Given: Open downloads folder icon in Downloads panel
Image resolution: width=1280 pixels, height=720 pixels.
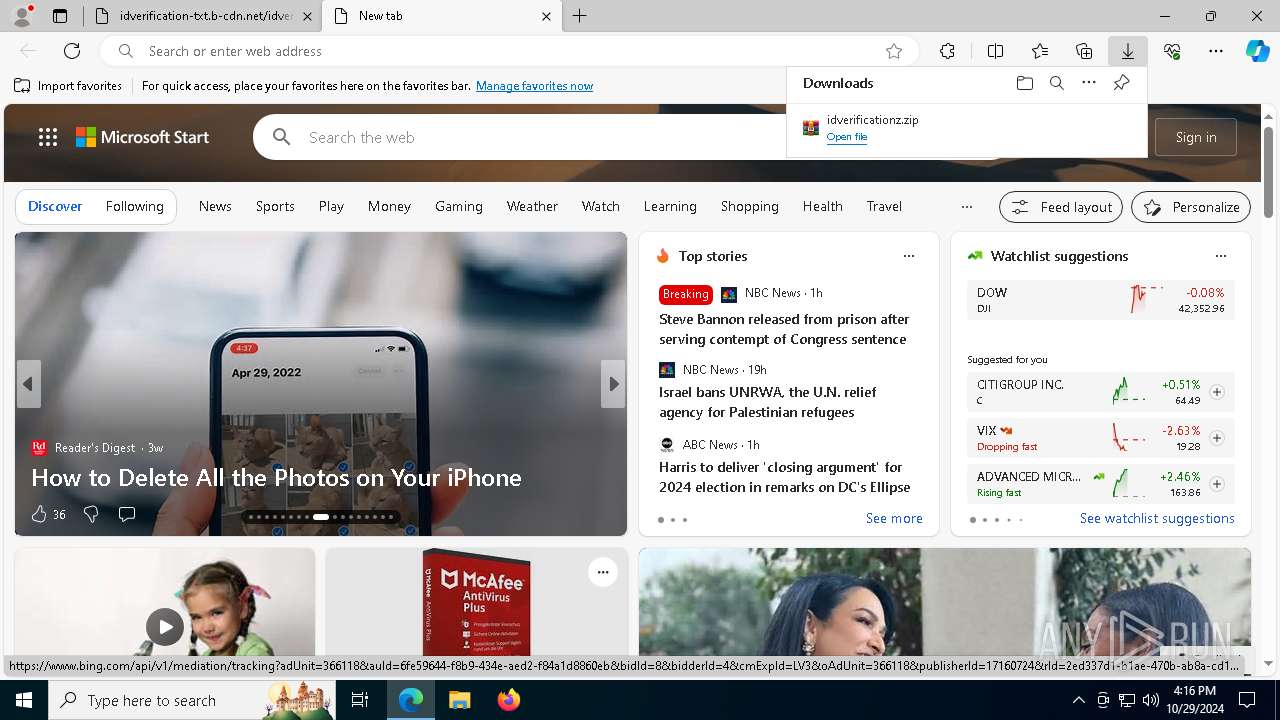Looking at the screenshot, I should (x=1024, y=83).
